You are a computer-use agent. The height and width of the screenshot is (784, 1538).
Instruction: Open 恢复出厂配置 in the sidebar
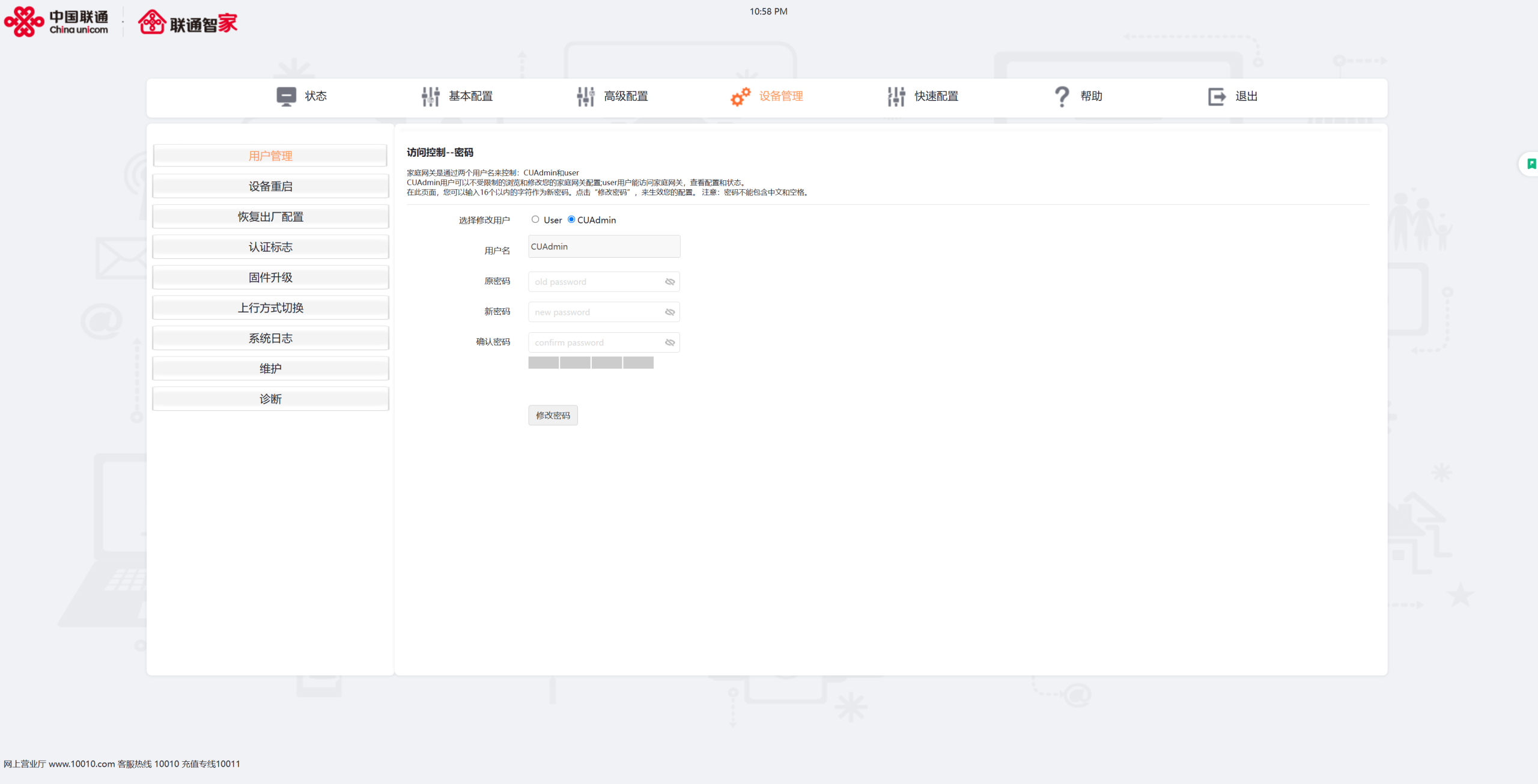click(270, 216)
